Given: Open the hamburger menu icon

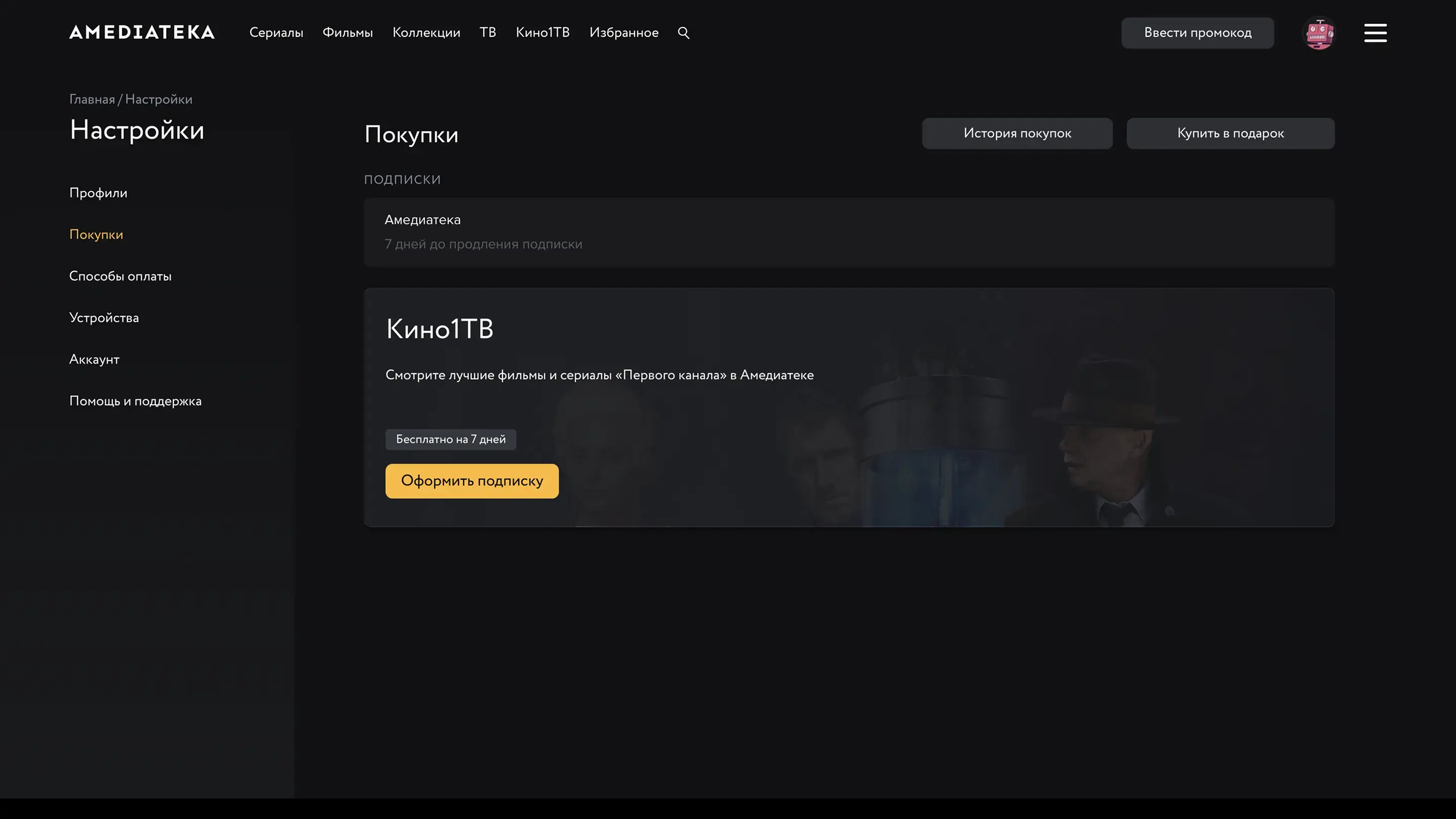Looking at the screenshot, I should coord(1375,33).
